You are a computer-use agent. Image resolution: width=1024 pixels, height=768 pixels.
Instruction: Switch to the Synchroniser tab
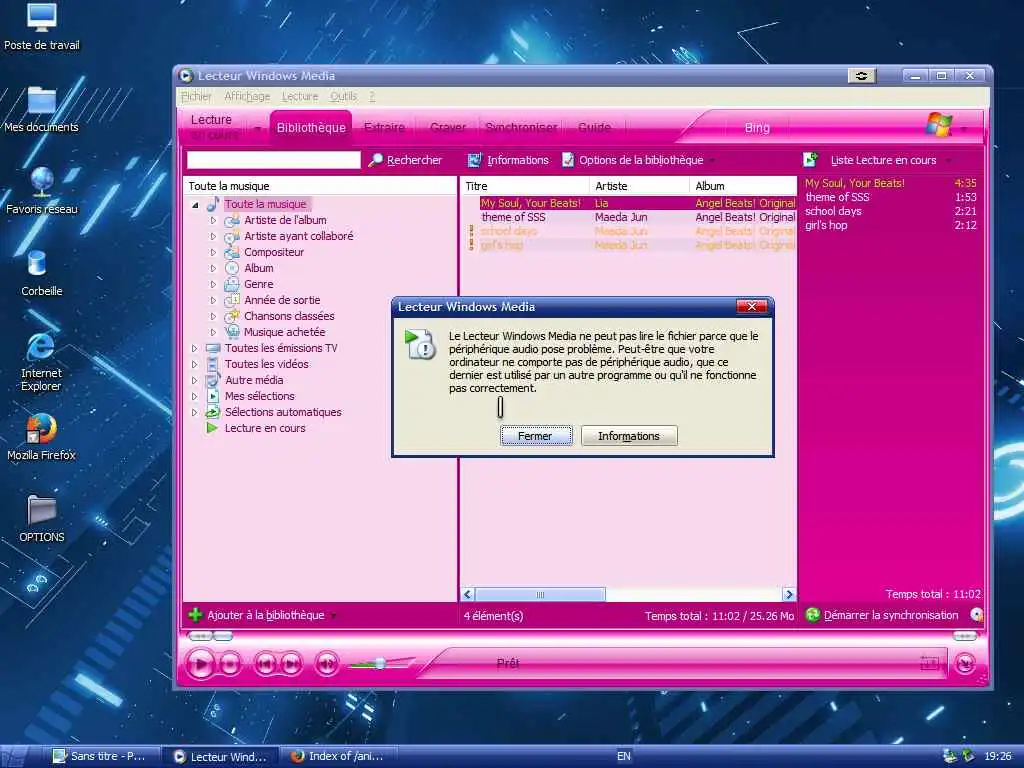point(521,127)
